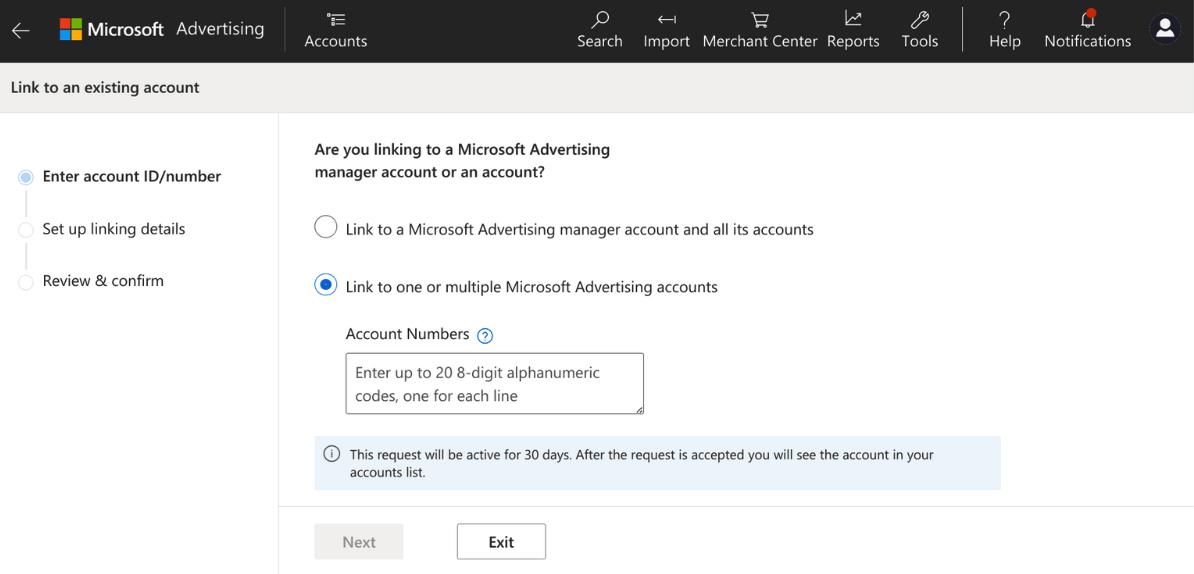Click the Account Numbers text box
The width and height of the screenshot is (1194, 574).
point(494,383)
